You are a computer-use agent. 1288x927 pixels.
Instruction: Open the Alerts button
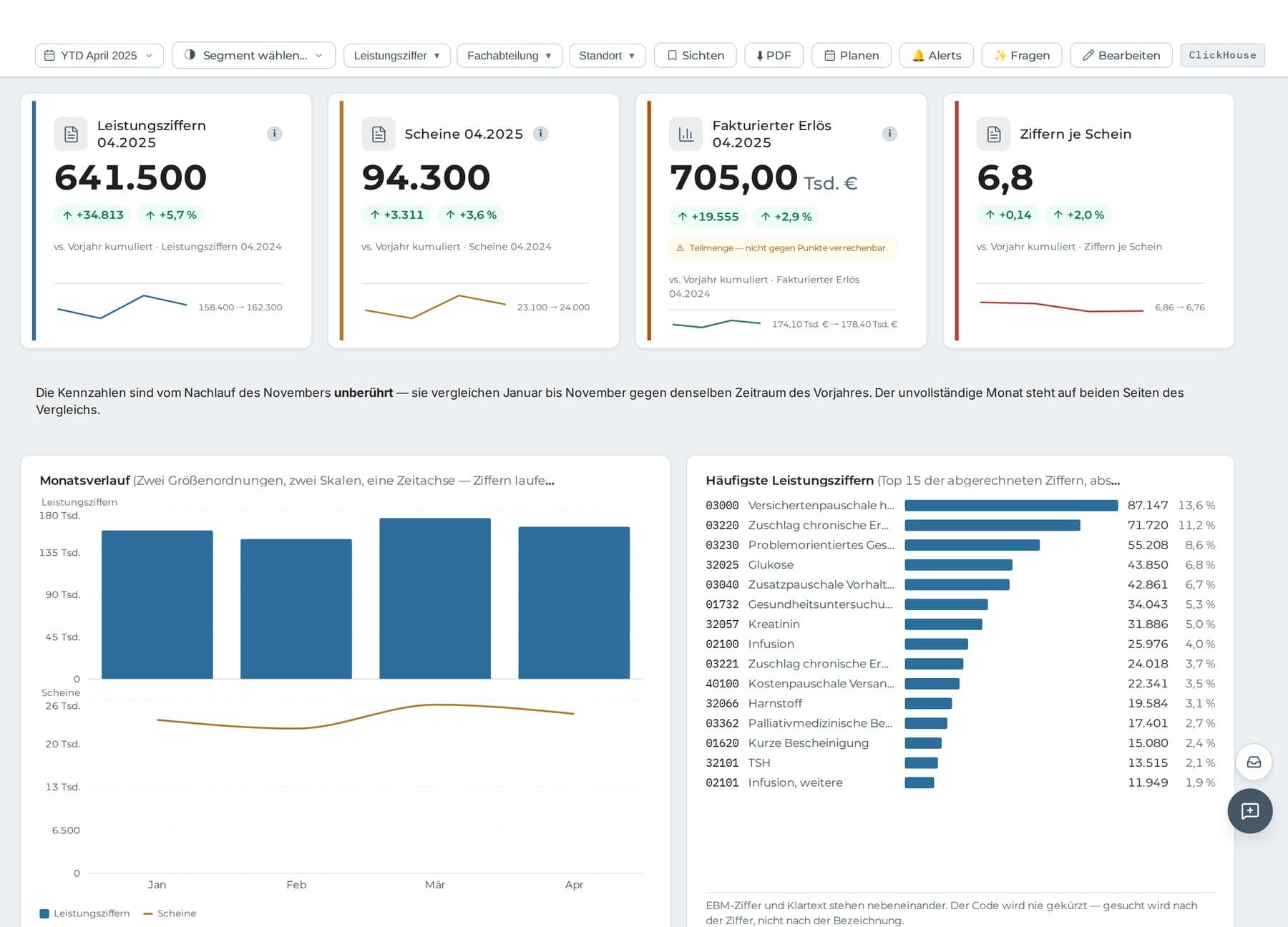[936, 55]
